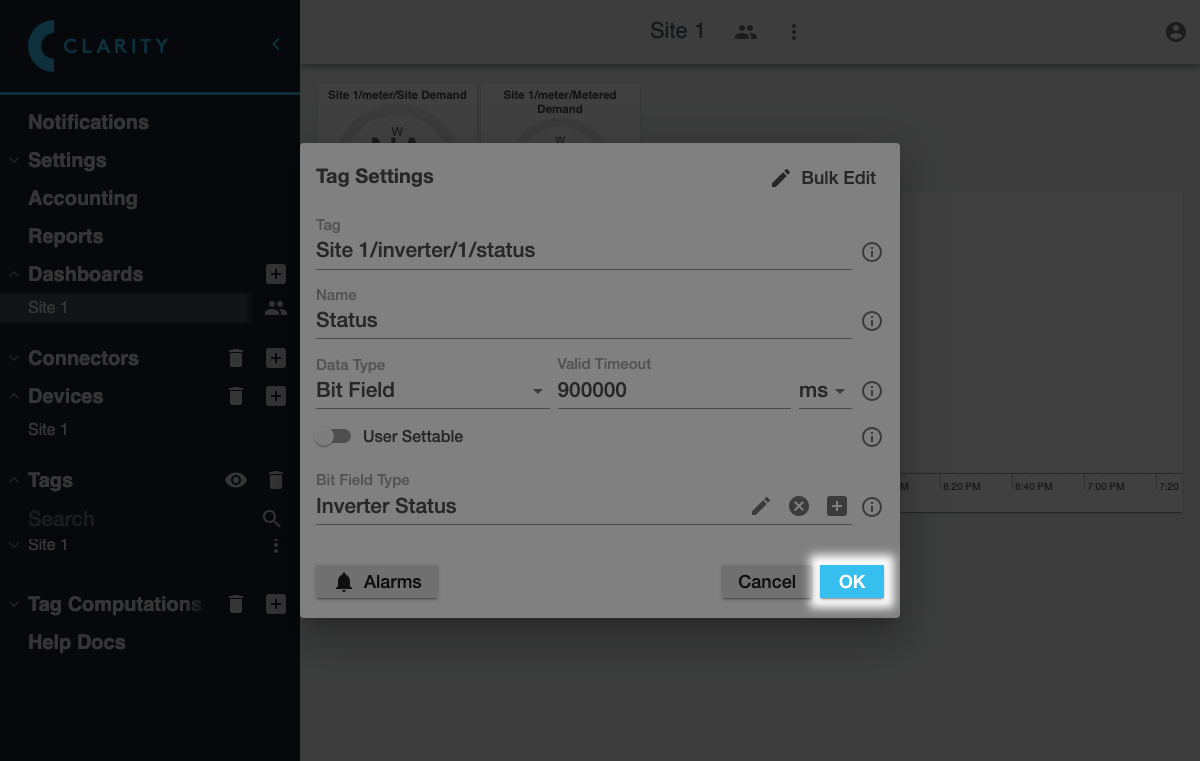Open Reports in the sidebar
Viewport: 1200px width, 761px height.
tap(66, 236)
